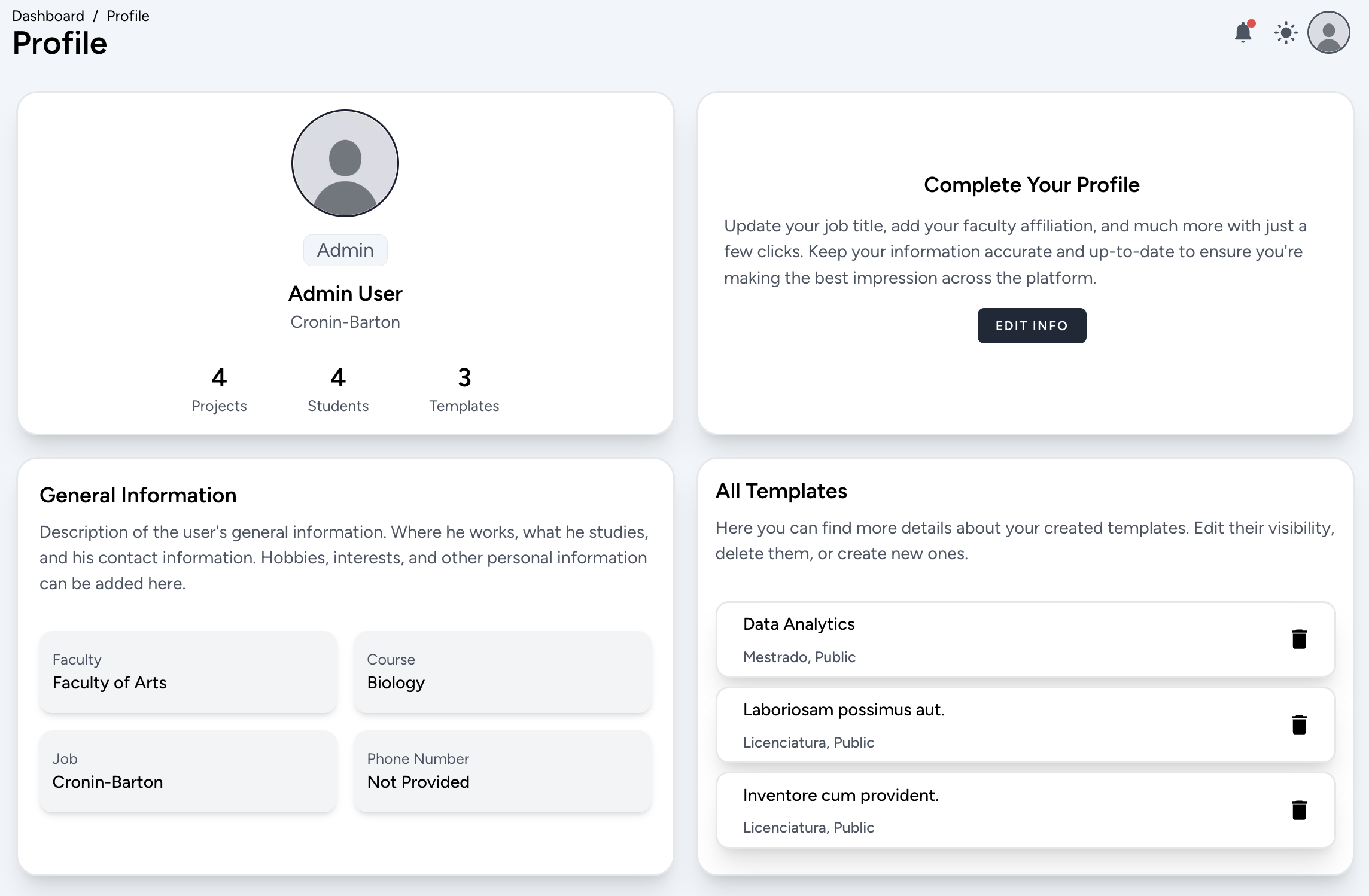The width and height of the screenshot is (1369, 896).
Task: Click the Admin user profile icon
Action: (x=1328, y=32)
